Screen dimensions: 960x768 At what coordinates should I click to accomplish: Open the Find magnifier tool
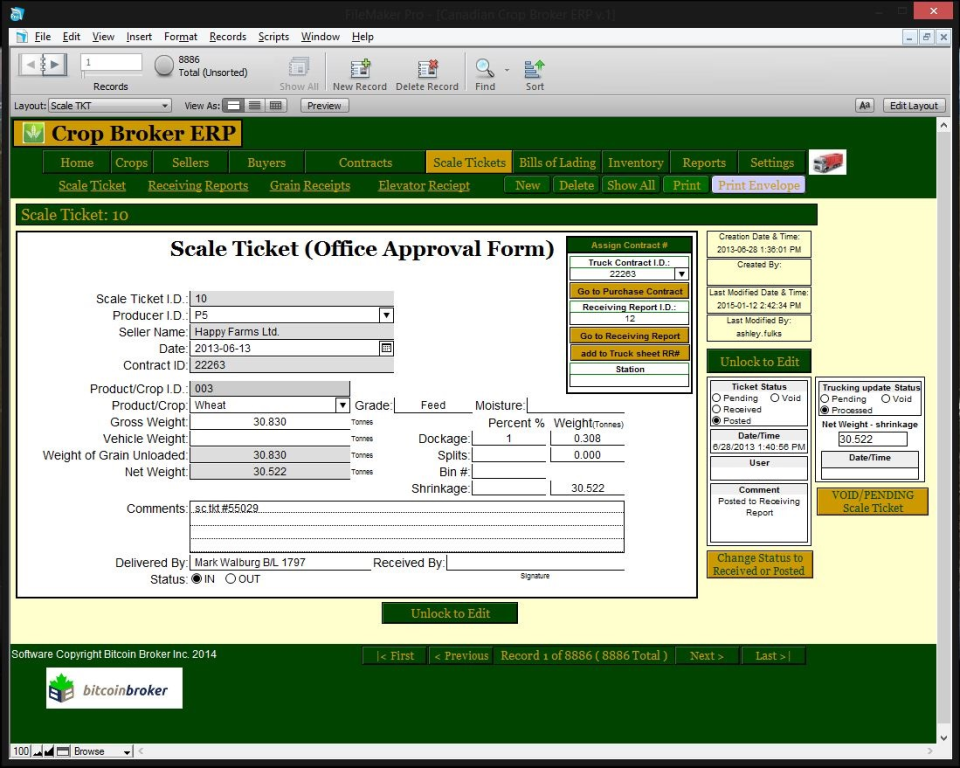pos(484,68)
